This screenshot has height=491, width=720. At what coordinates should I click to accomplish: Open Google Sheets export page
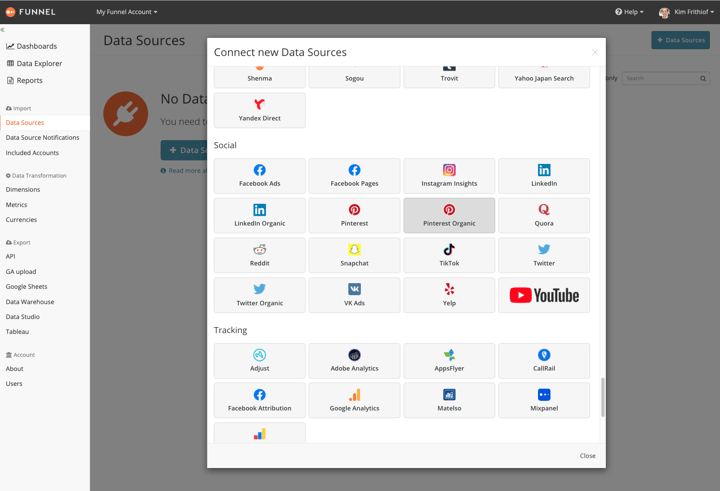27,286
